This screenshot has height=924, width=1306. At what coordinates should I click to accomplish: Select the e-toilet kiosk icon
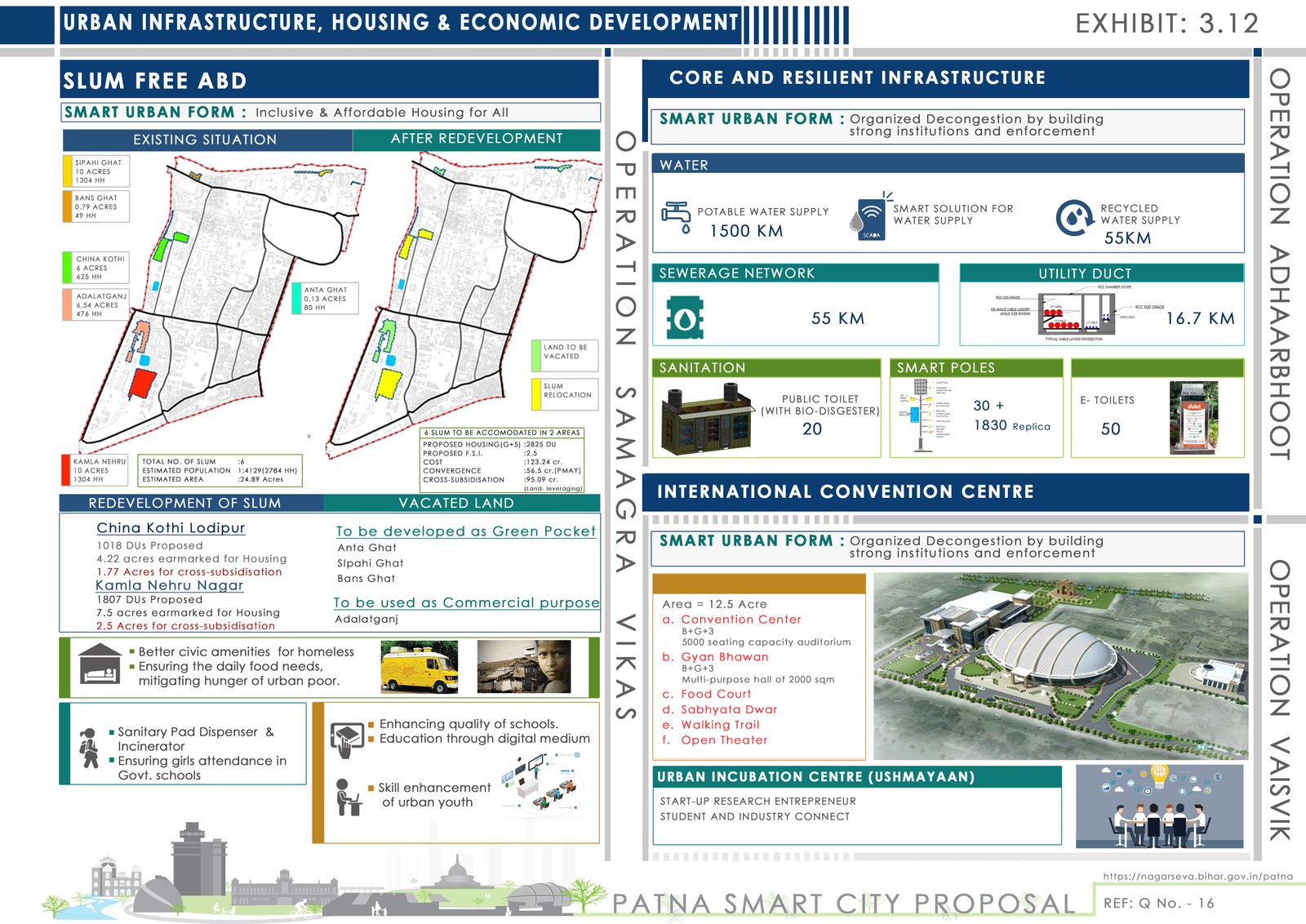(x=1192, y=412)
